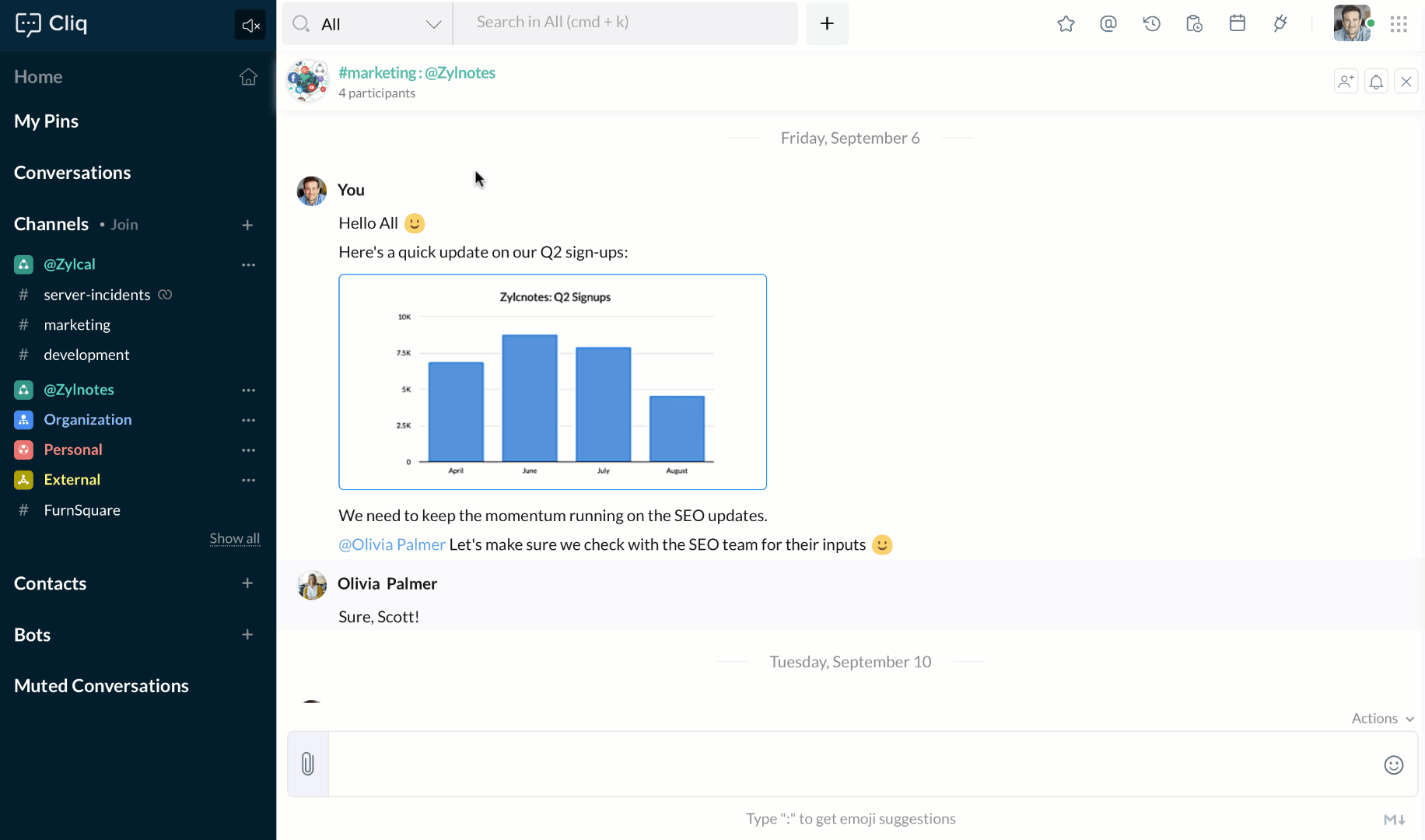Open the reminders clipboard icon
The image size is (1425, 840).
[x=1194, y=24]
